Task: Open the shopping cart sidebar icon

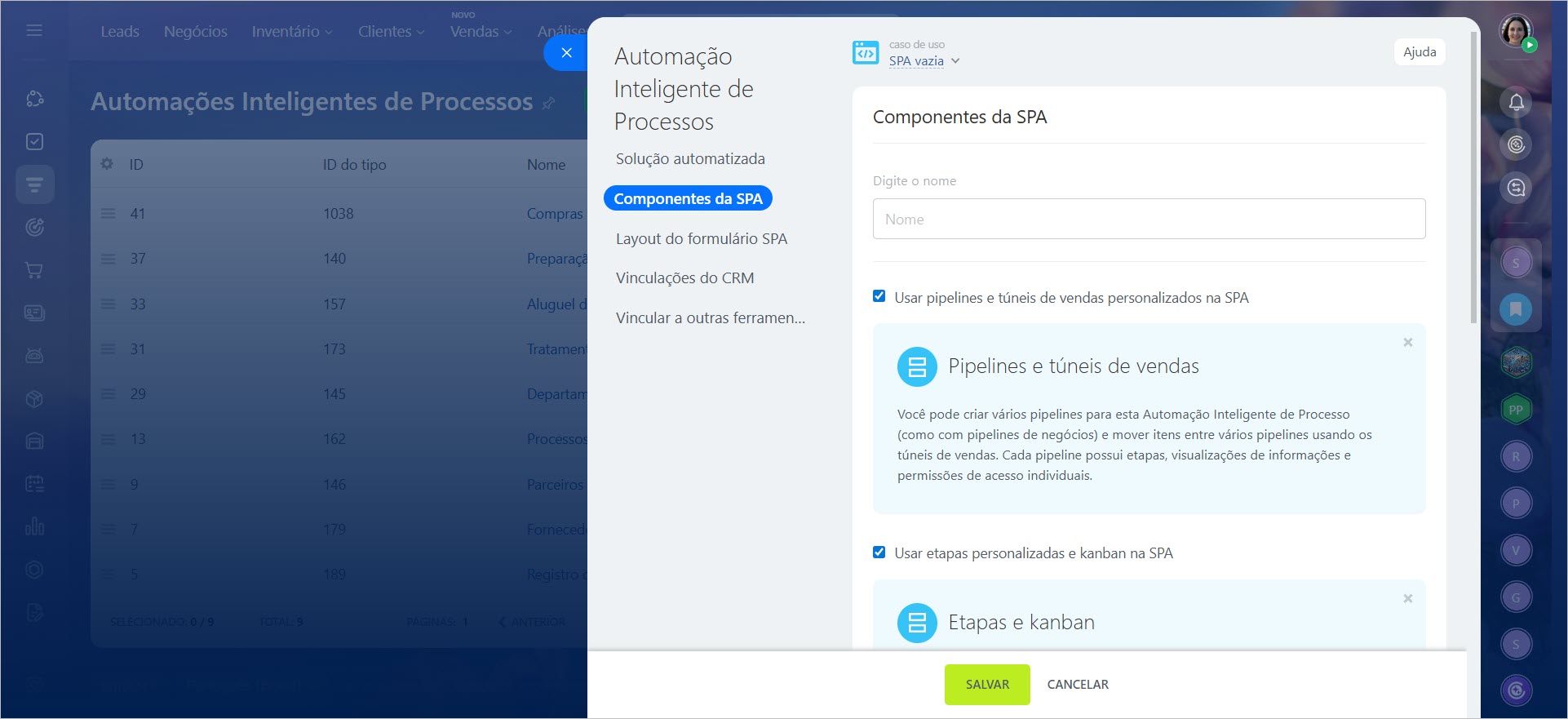Action: coord(34,270)
